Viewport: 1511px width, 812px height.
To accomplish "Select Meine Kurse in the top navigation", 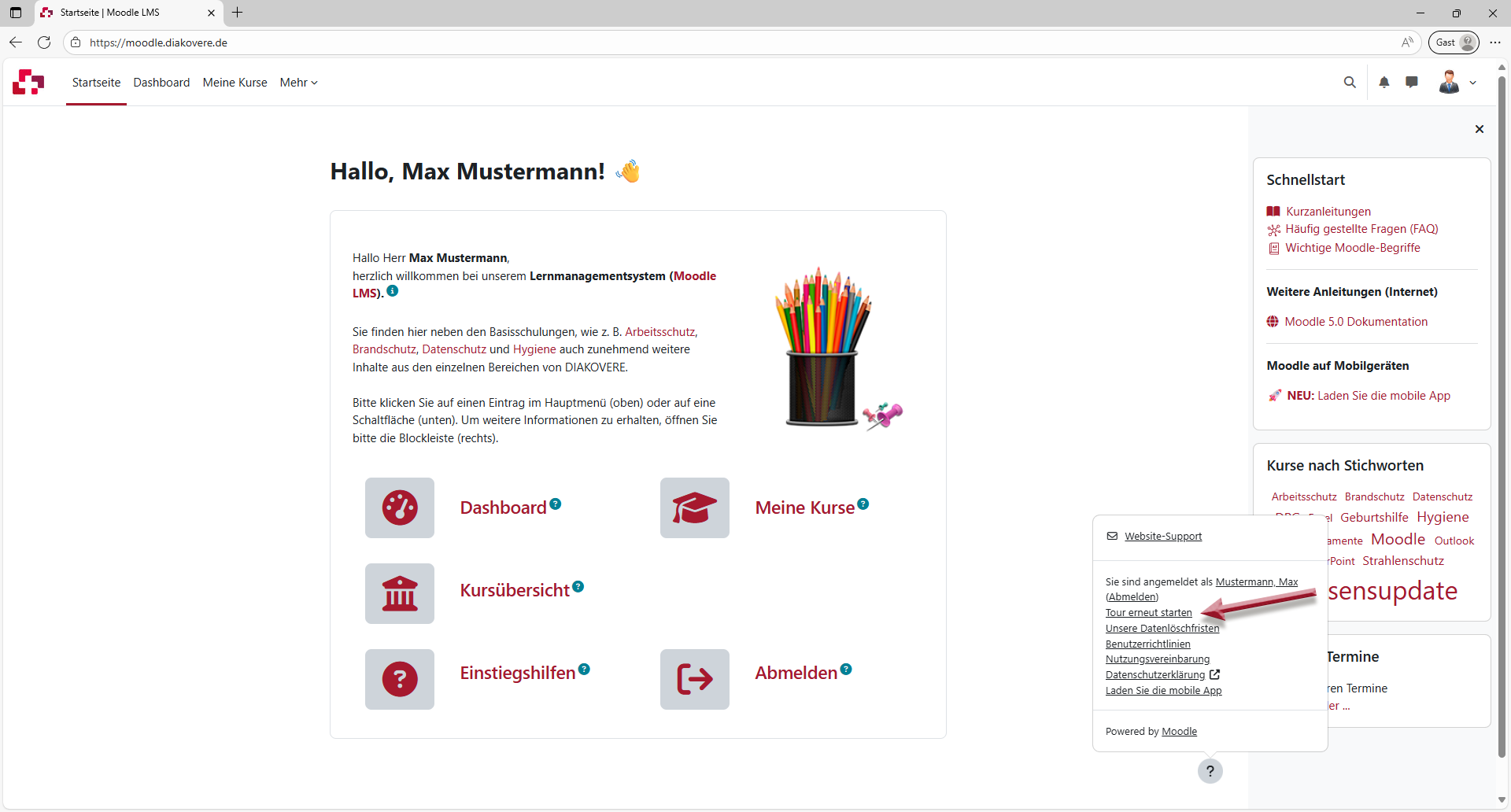I will pyautogui.click(x=235, y=83).
